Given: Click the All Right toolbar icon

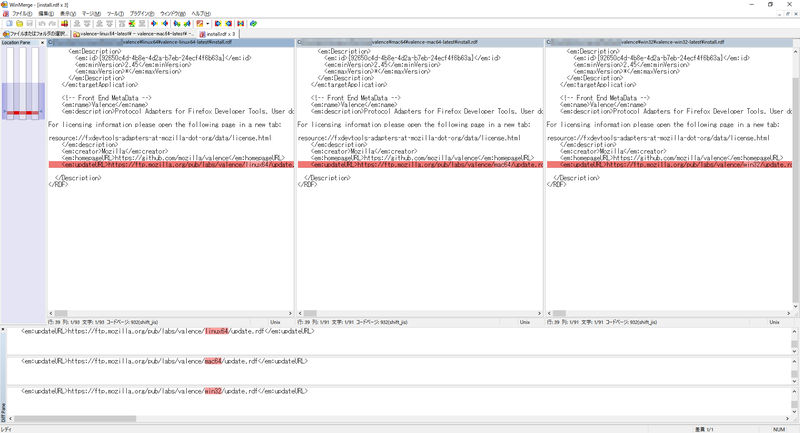Looking at the screenshot, I should (218, 23).
